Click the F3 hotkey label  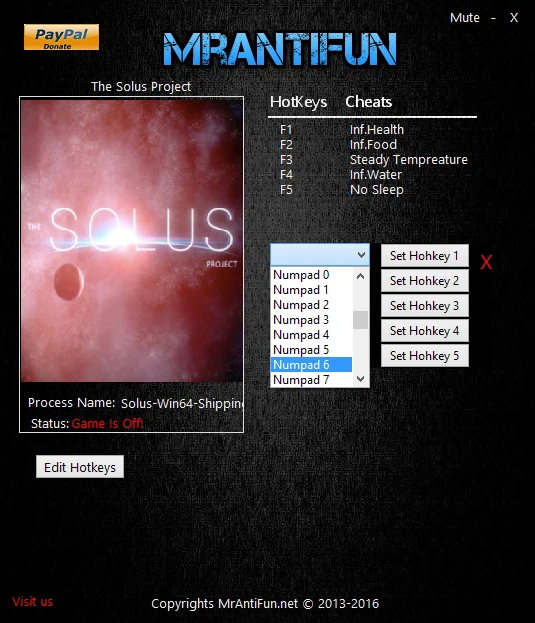click(286, 160)
